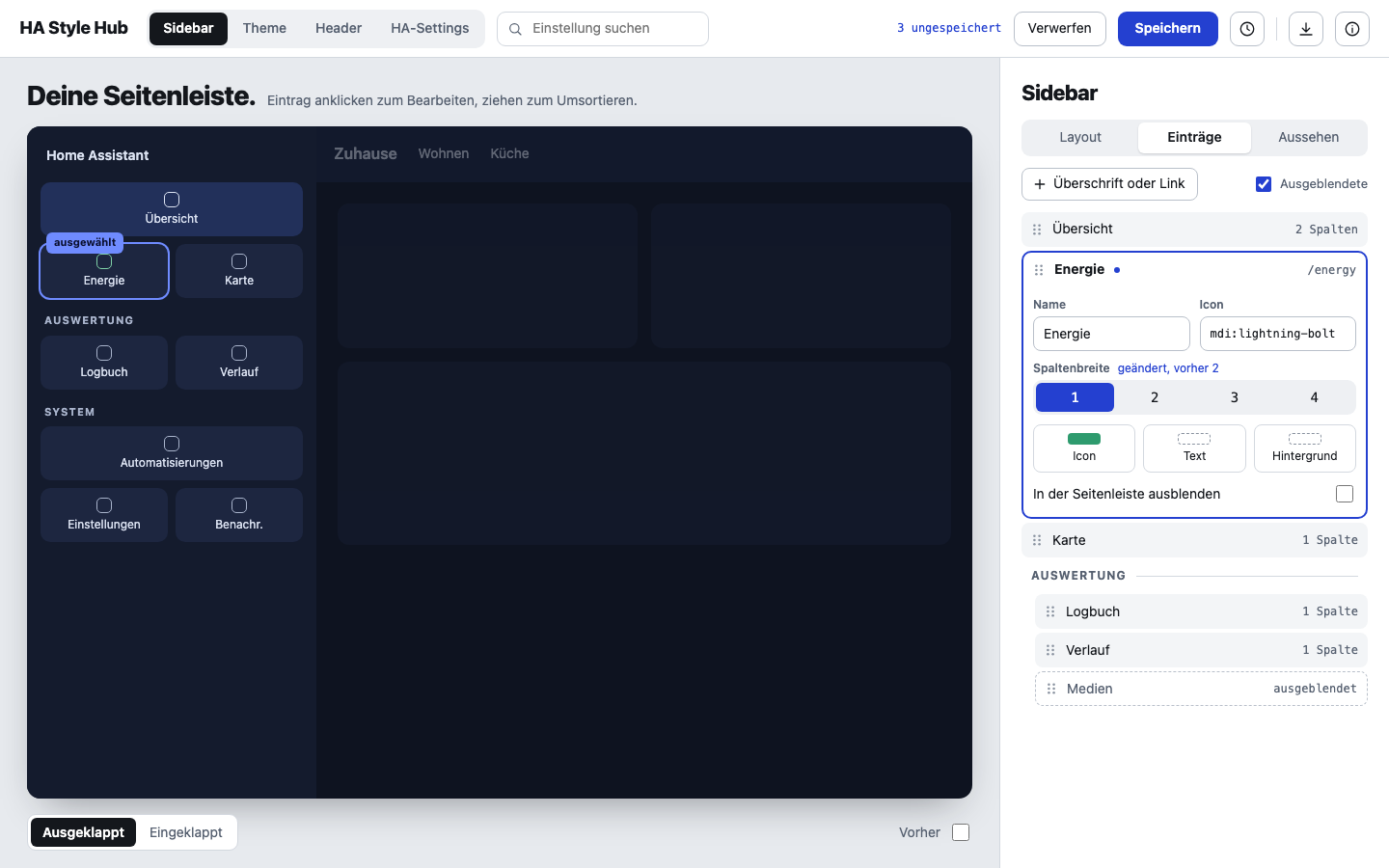Image resolution: width=1389 pixels, height=868 pixels.
Task: Grab the drag handle of Übersicht row
Action: click(x=1037, y=230)
